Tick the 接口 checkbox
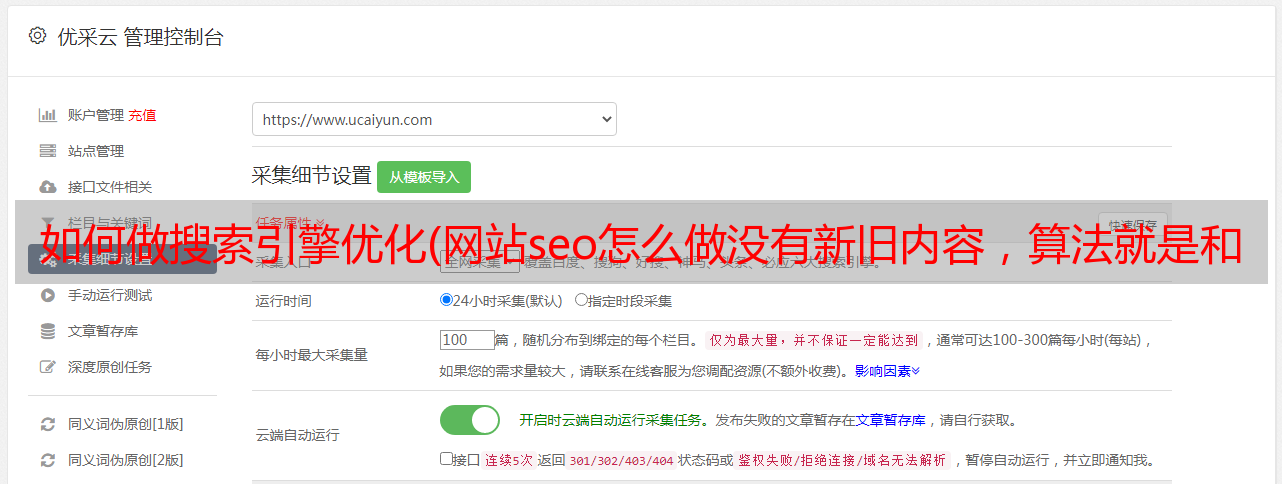The image size is (1282, 484). (446, 459)
